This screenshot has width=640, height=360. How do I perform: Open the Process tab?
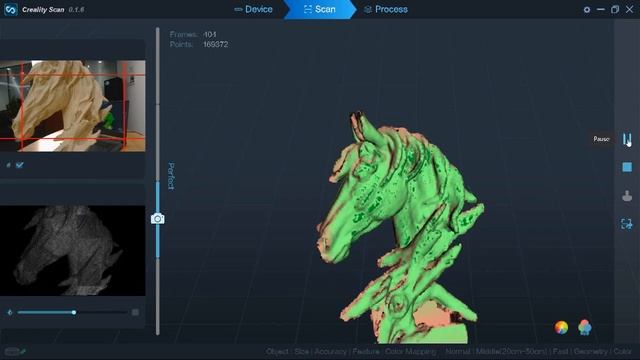pyautogui.click(x=386, y=9)
